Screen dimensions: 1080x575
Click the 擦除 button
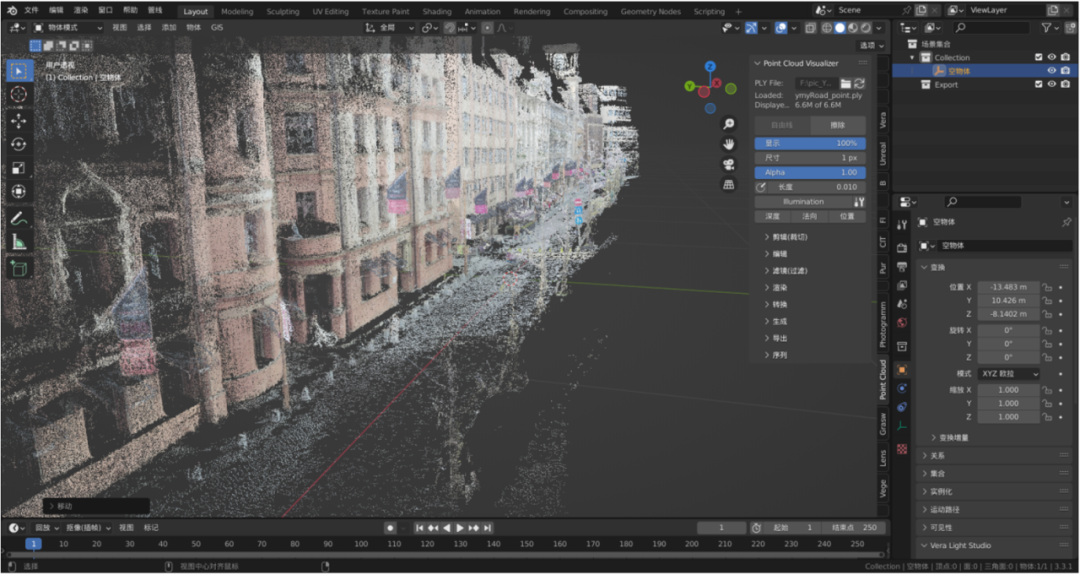tap(838, 125)
